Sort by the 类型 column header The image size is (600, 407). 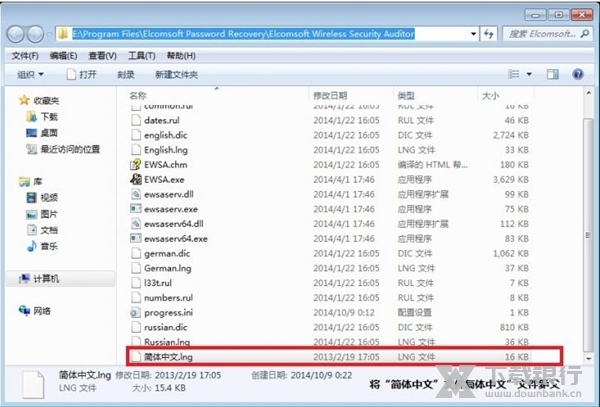(x=406, y=95)
